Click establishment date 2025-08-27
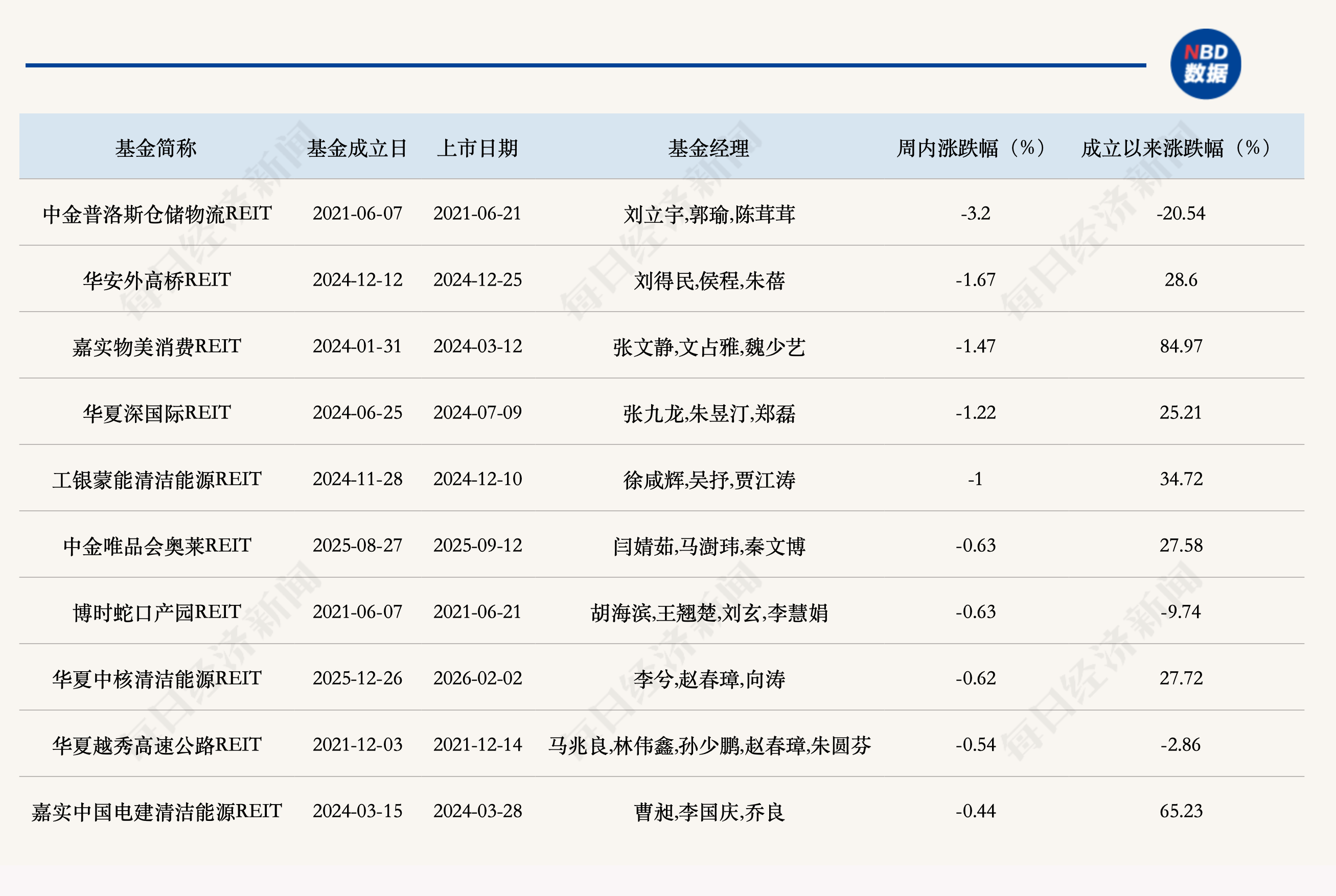Image resolution: width=1336 pixels, height=896 pixels. click(357, 546)
